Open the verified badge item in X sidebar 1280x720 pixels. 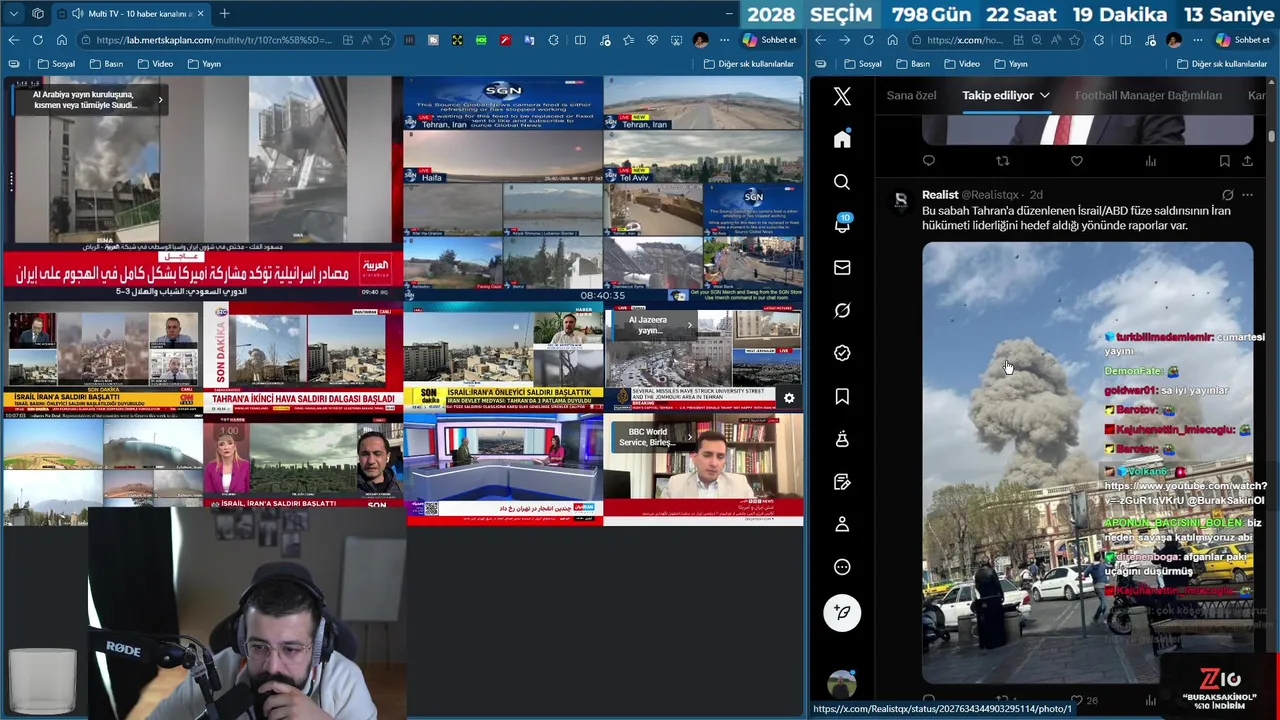point(842,353)
